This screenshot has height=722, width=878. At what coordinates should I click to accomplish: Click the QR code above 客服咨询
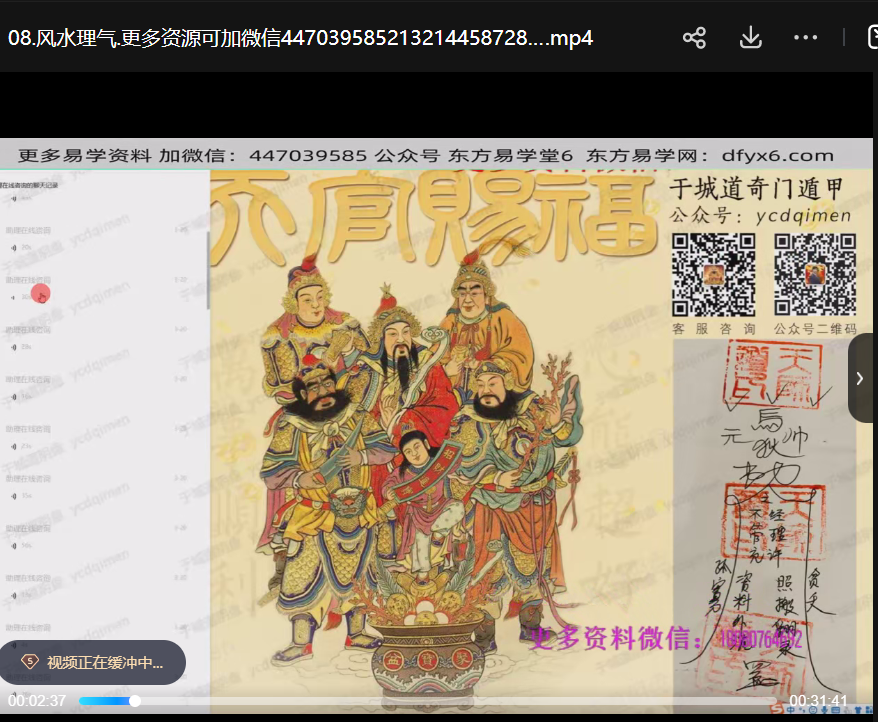pyautogui.click(x=713, y=275)
